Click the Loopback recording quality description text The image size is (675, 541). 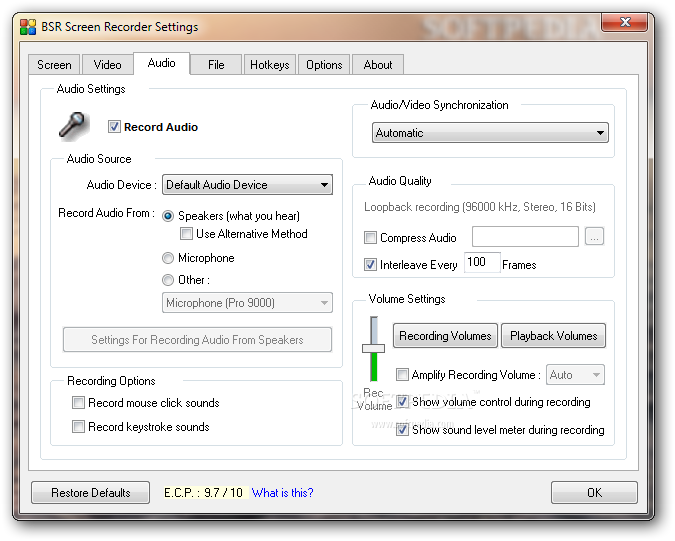pyautogui.click(x=480, y=207)
